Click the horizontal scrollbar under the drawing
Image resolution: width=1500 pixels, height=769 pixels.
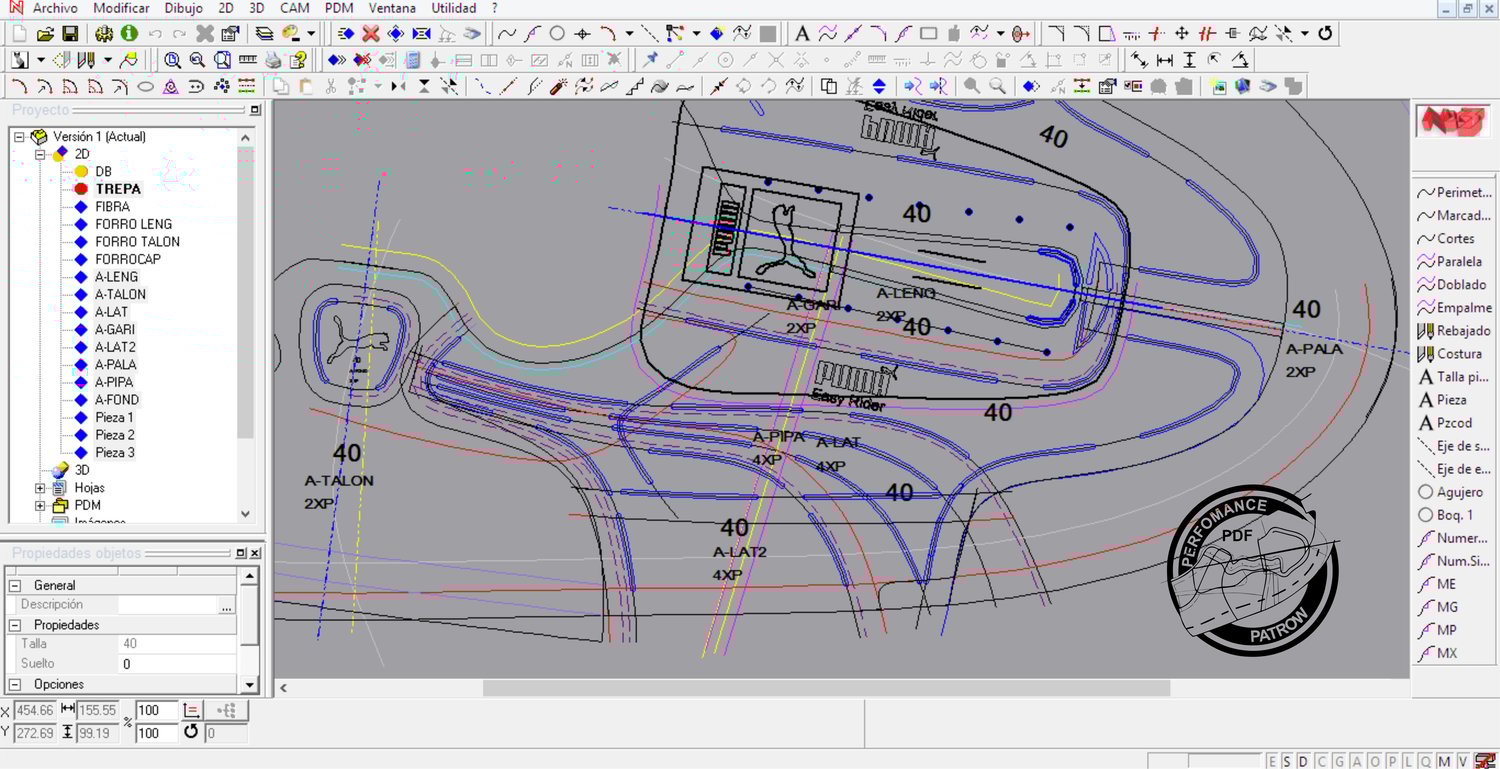826,688
